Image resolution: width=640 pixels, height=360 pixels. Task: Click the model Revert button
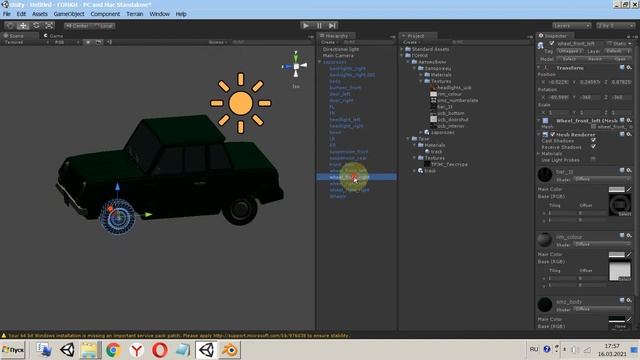[595, 59]
